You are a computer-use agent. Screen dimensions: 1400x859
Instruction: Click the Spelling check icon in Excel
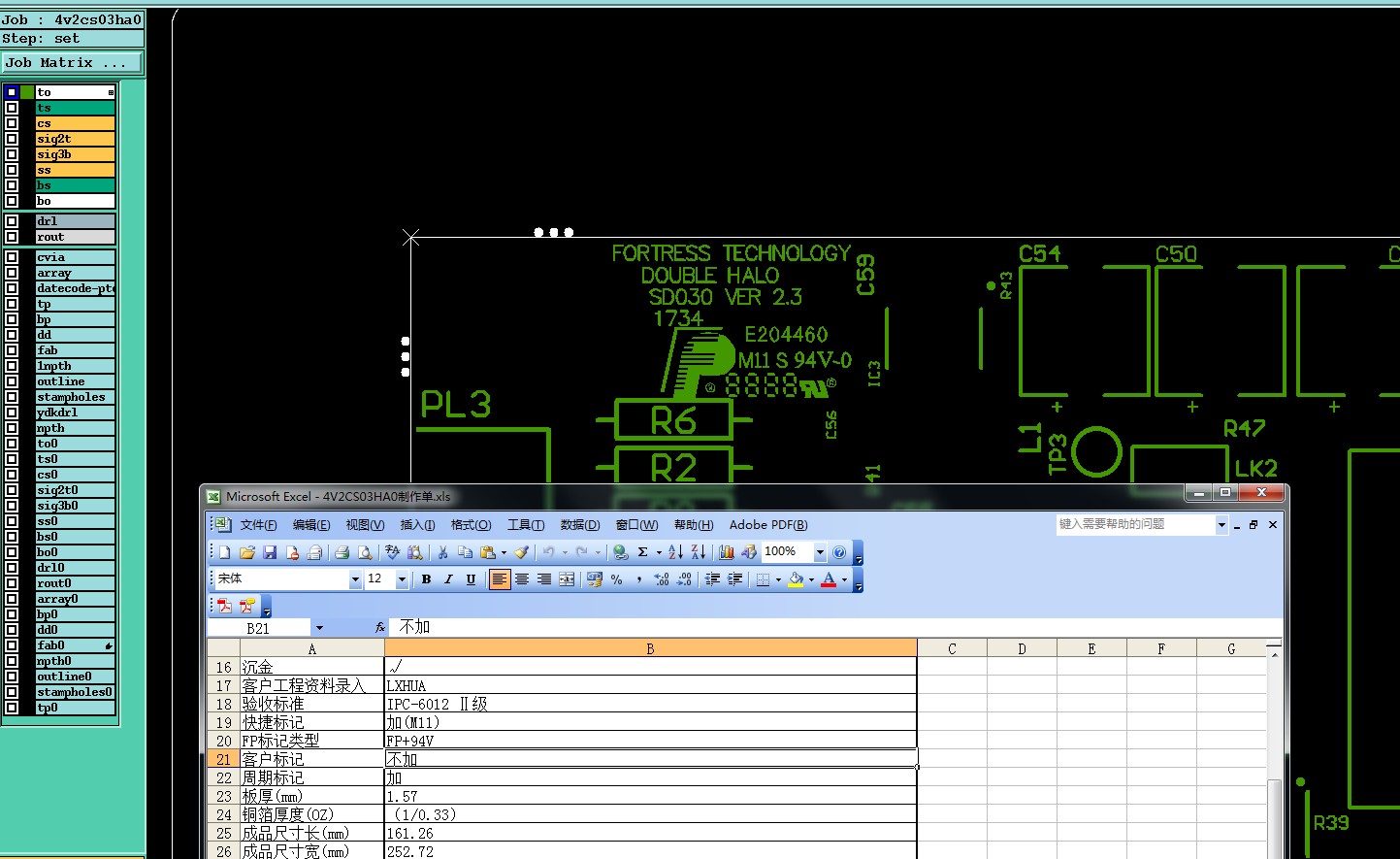(x=392, y=552)
